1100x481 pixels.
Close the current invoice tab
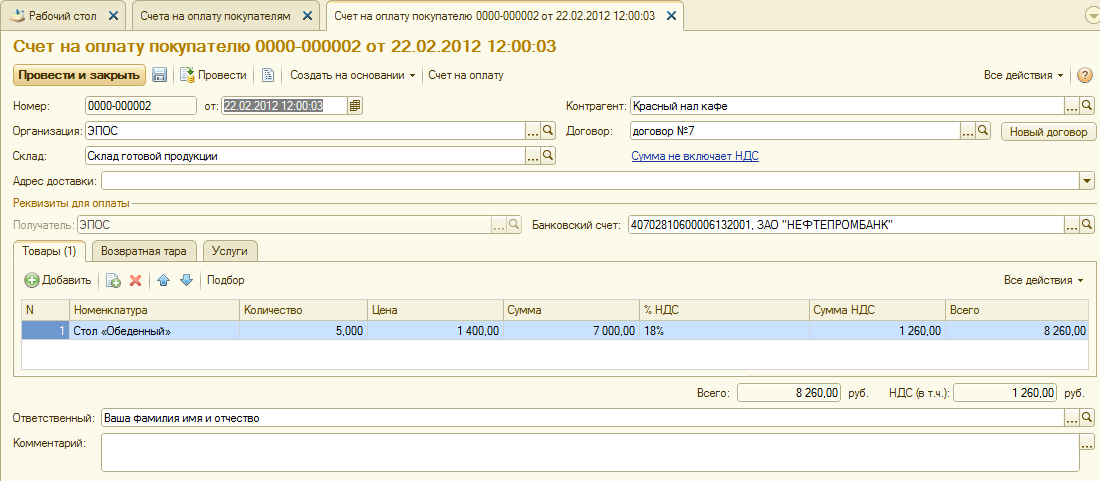click(671, 15)
